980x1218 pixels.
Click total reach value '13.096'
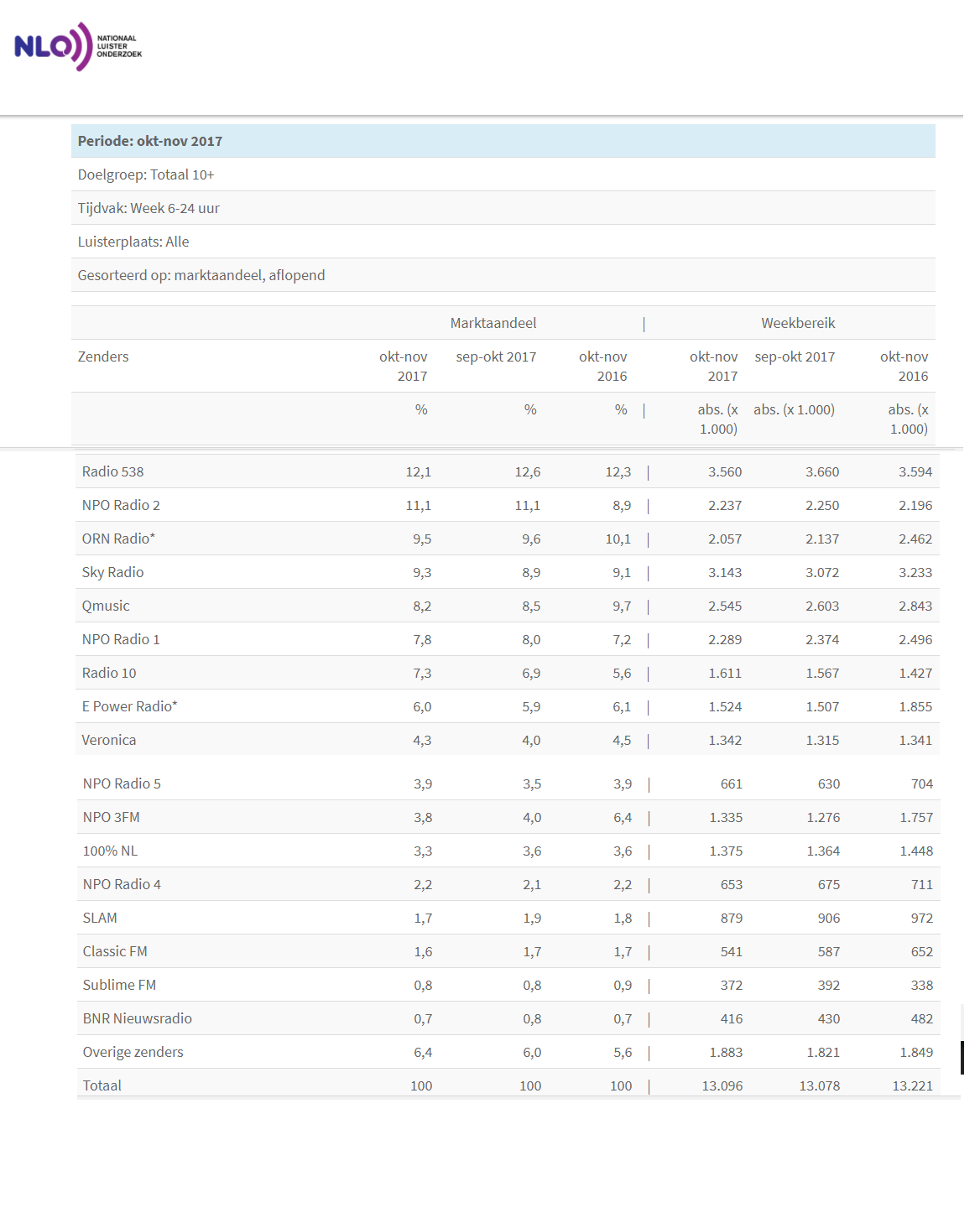pyautogui.click(x=722, y=1085)
